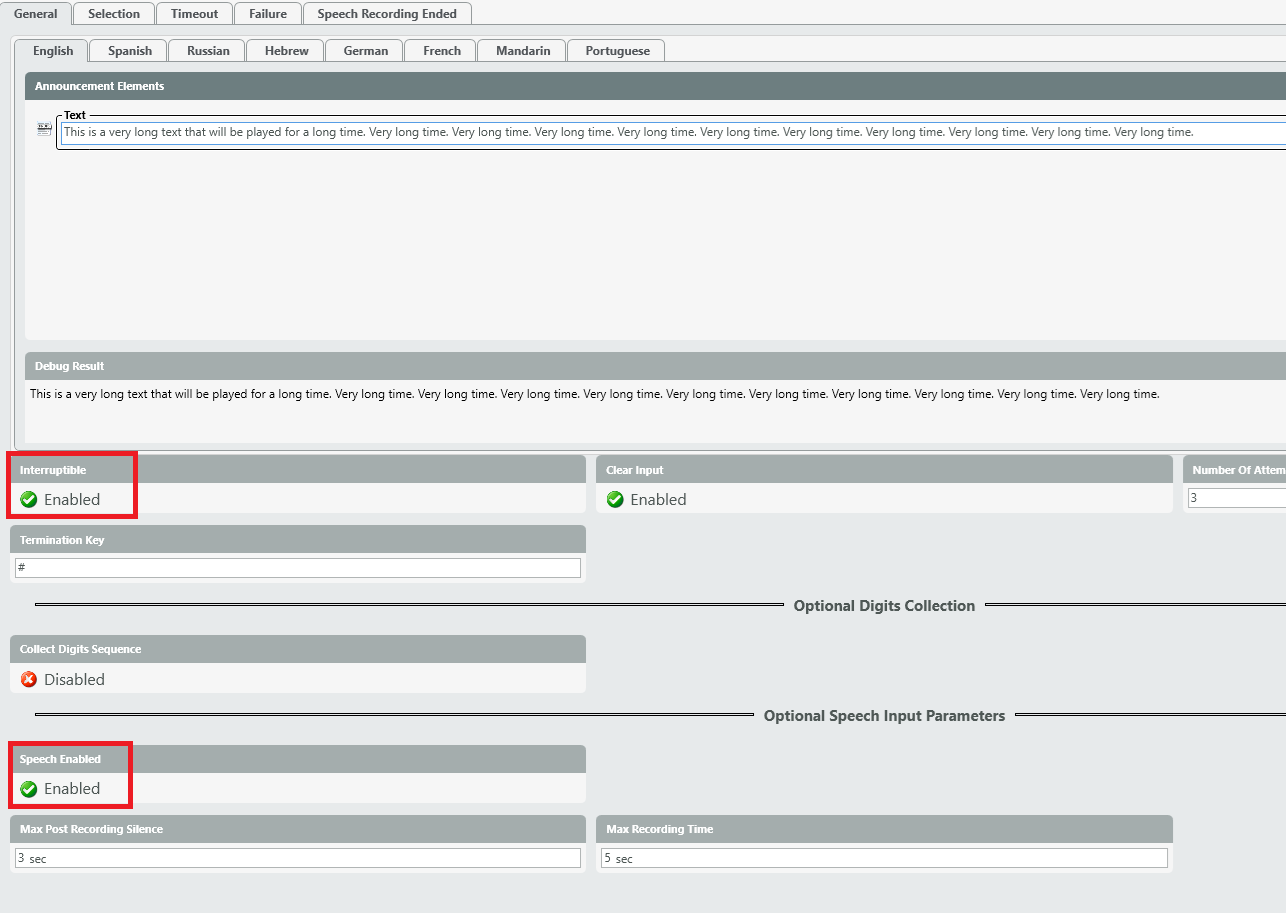This screenshot has height=913, width=1286.
Task: Click the green check icon under Interruptible
Action: [29, 499]
